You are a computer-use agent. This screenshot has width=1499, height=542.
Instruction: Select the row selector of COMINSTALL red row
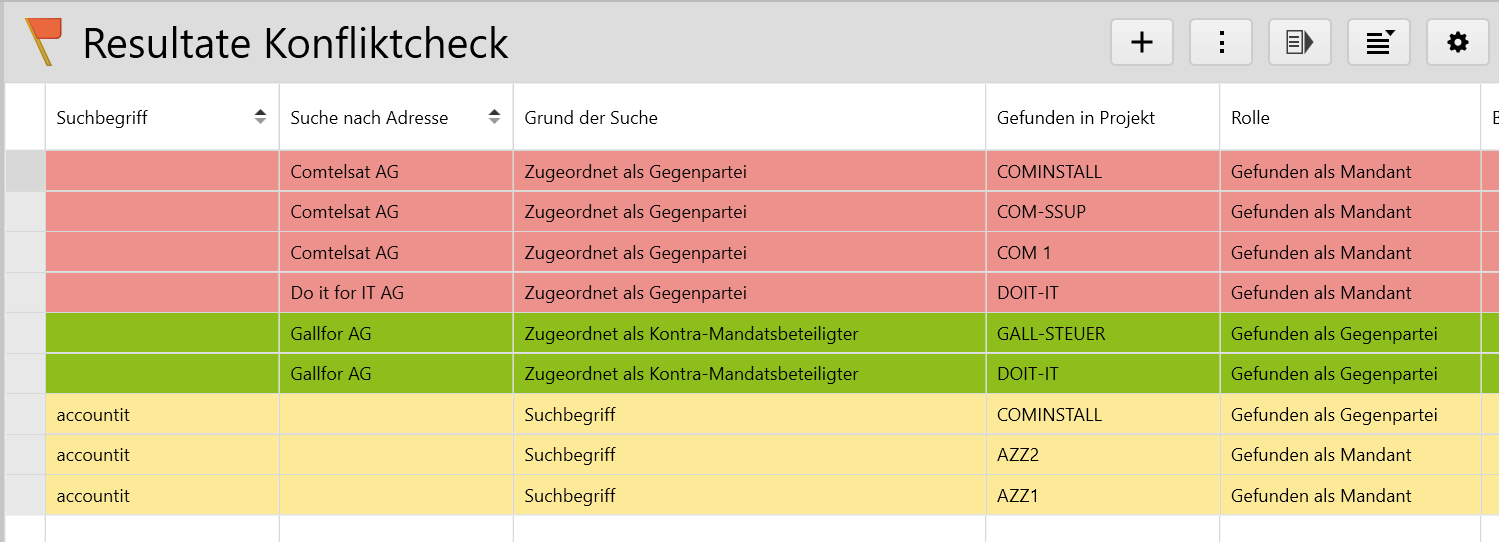tap(25, 172)
